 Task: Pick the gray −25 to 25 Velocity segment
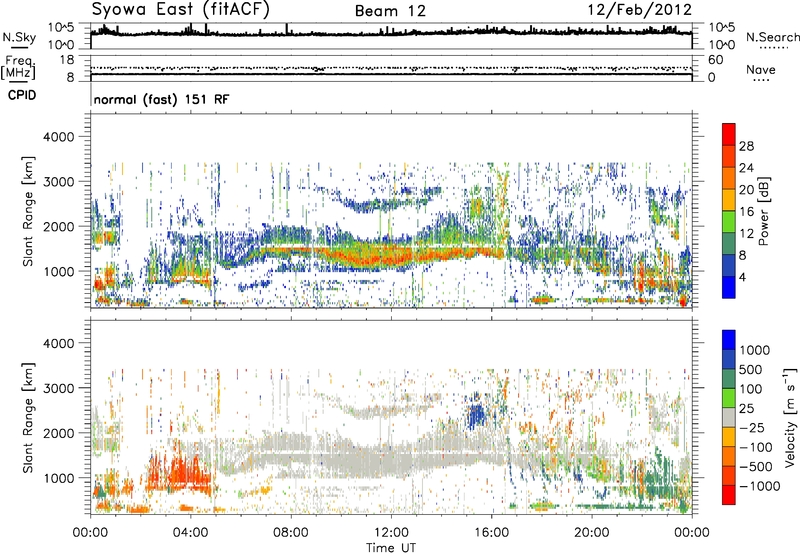729,417
